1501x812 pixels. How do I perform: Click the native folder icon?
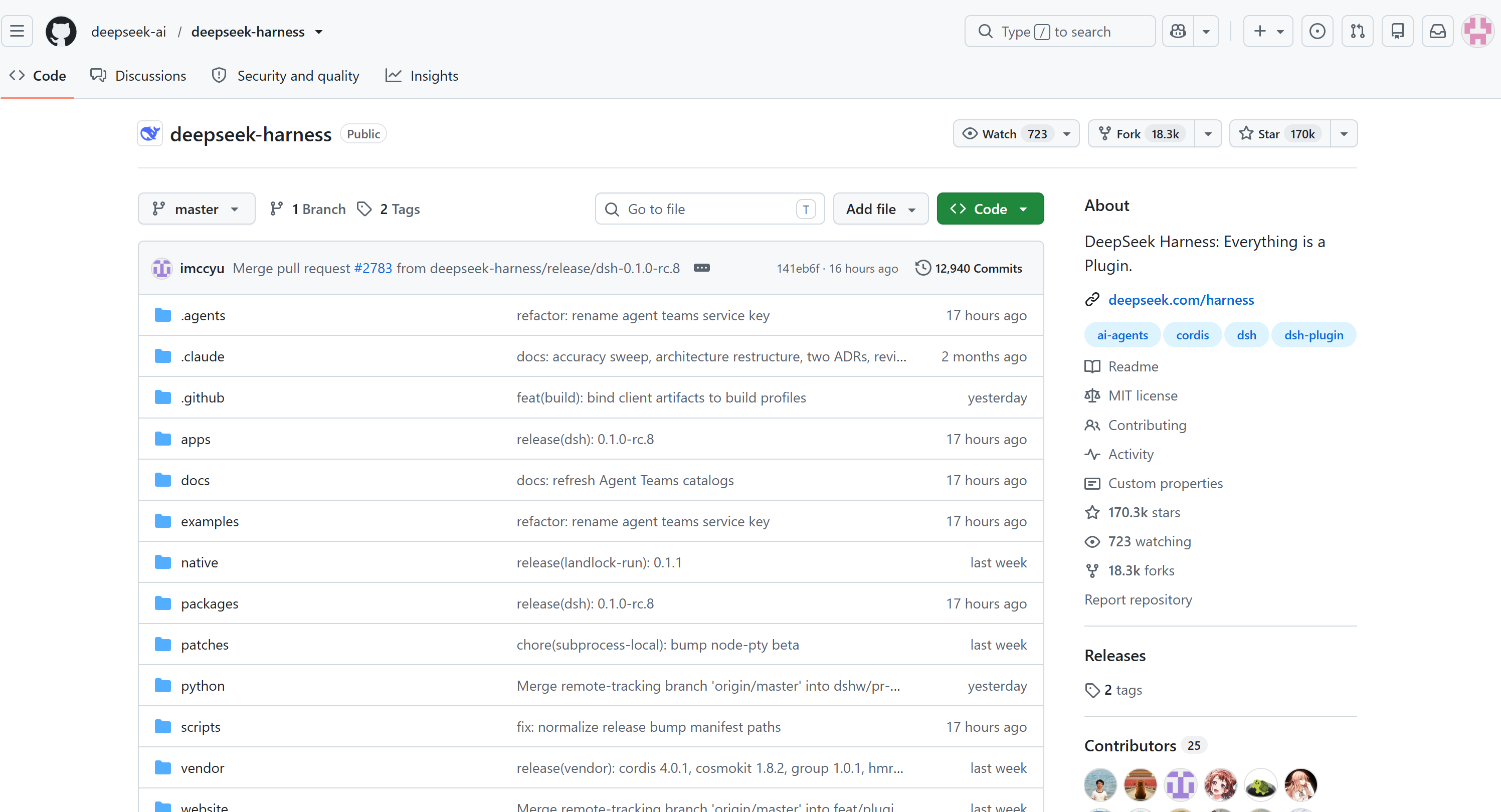tap(163, 562)
